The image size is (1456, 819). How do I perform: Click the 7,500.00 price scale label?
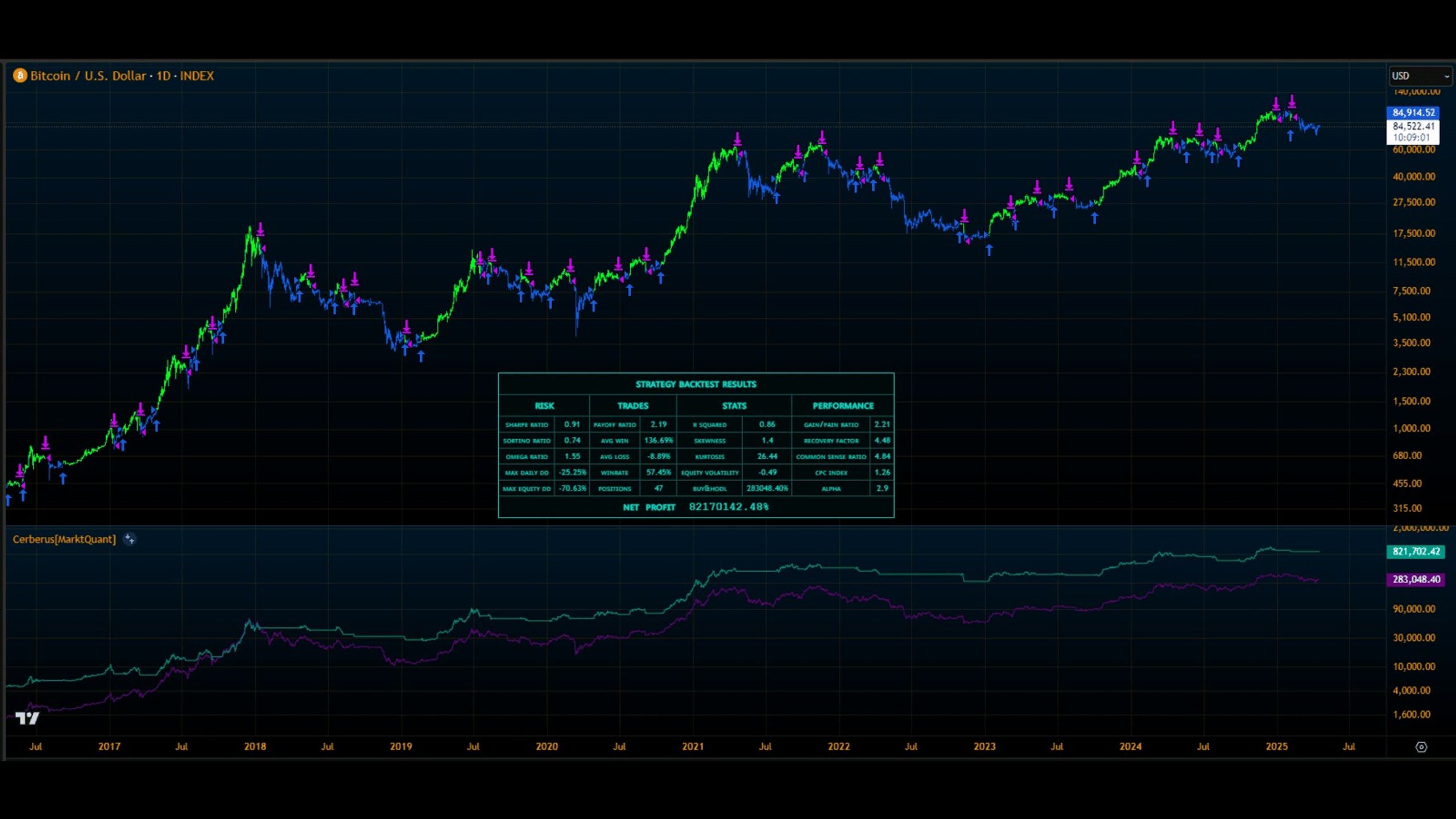(x=1412, y=291)
